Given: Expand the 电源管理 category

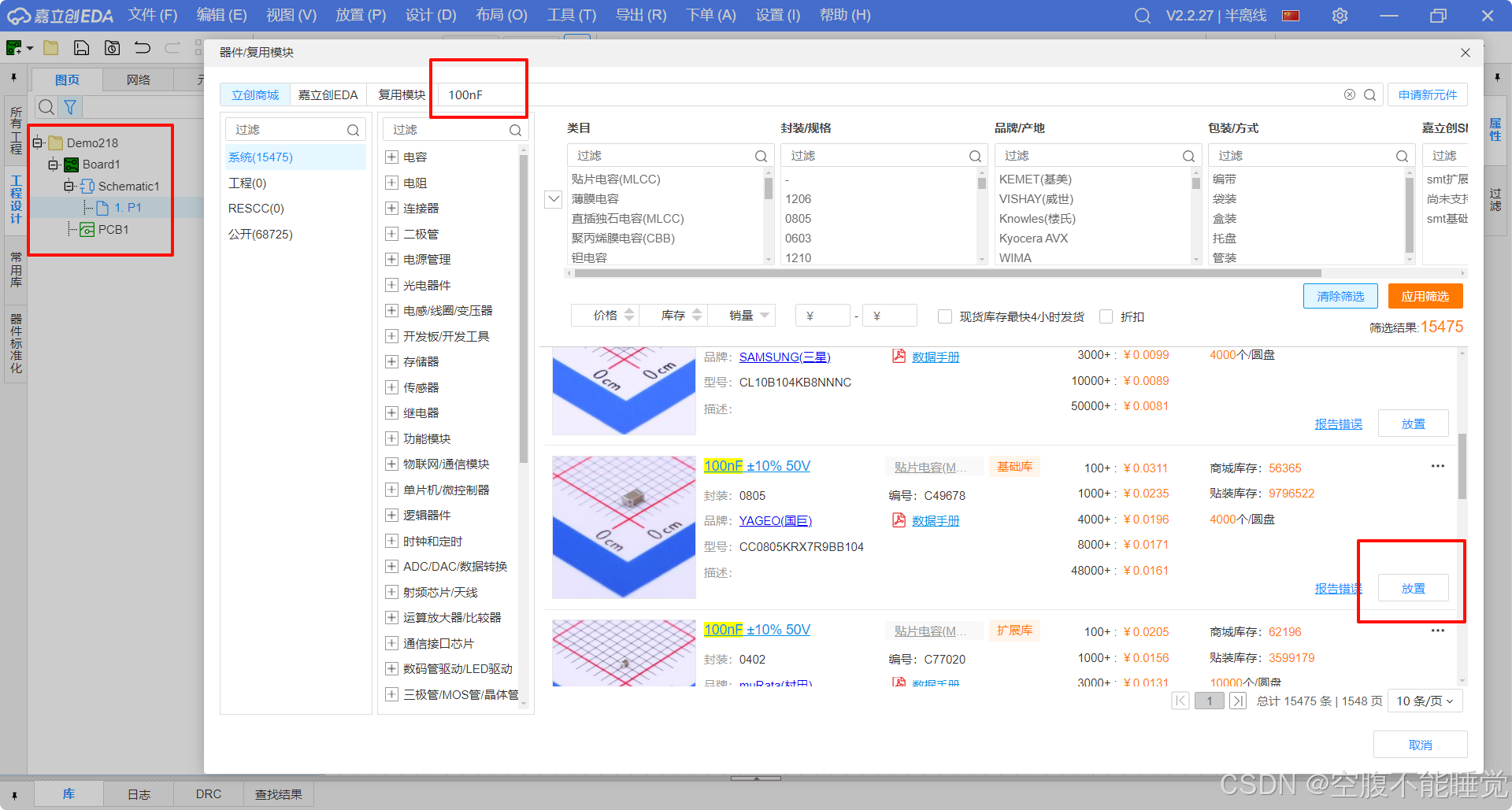Looking at the screenshot, I should point(391,259).
